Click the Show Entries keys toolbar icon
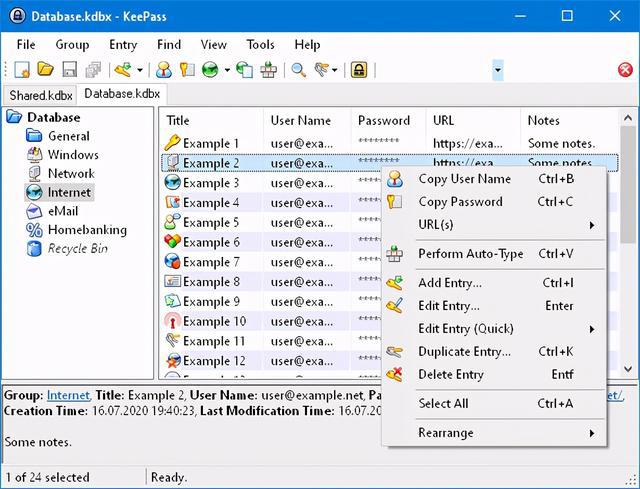The width and height of the screenshot is (640, 489). [x=322, y=70]
